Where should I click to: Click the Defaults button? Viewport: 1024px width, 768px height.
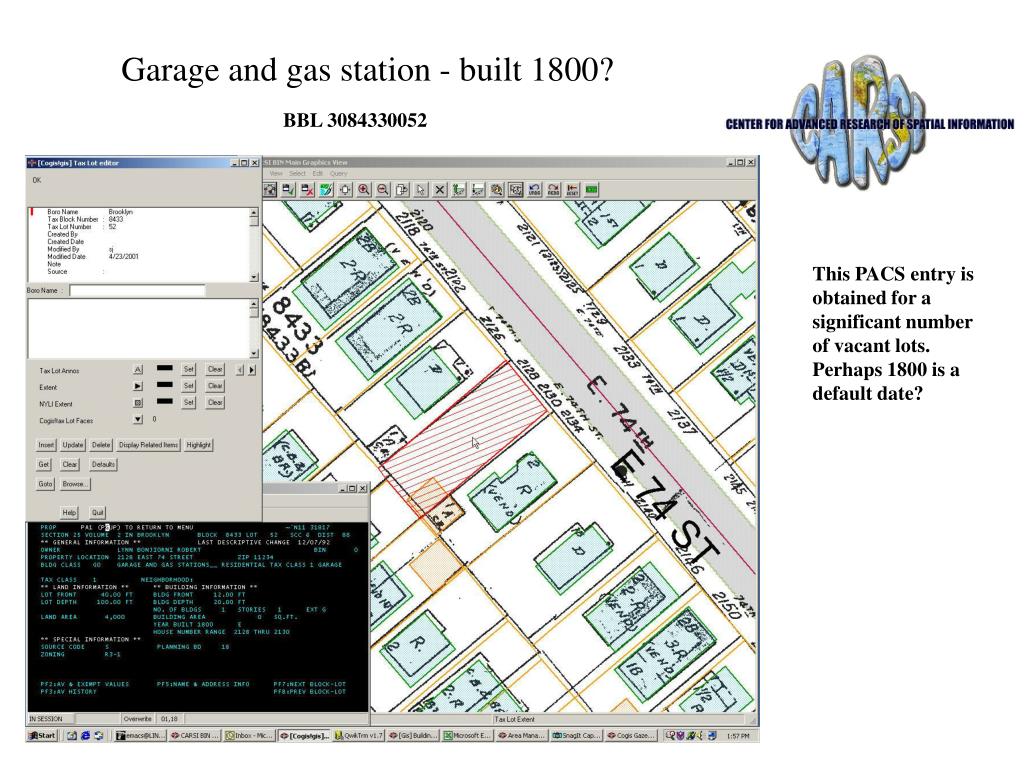point(103,464)
